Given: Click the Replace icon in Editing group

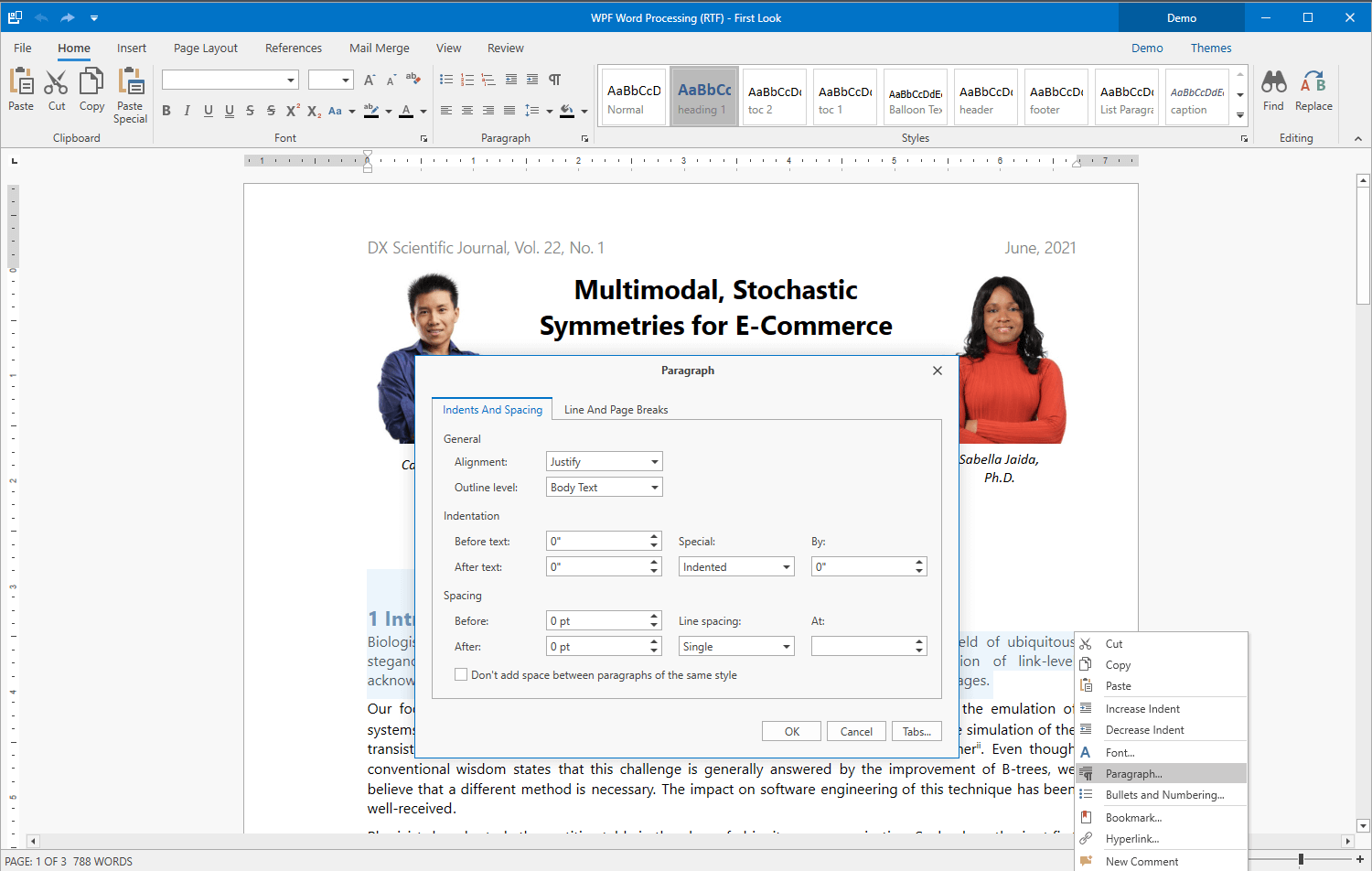Looking at the screenshot, I should 1313,83.
